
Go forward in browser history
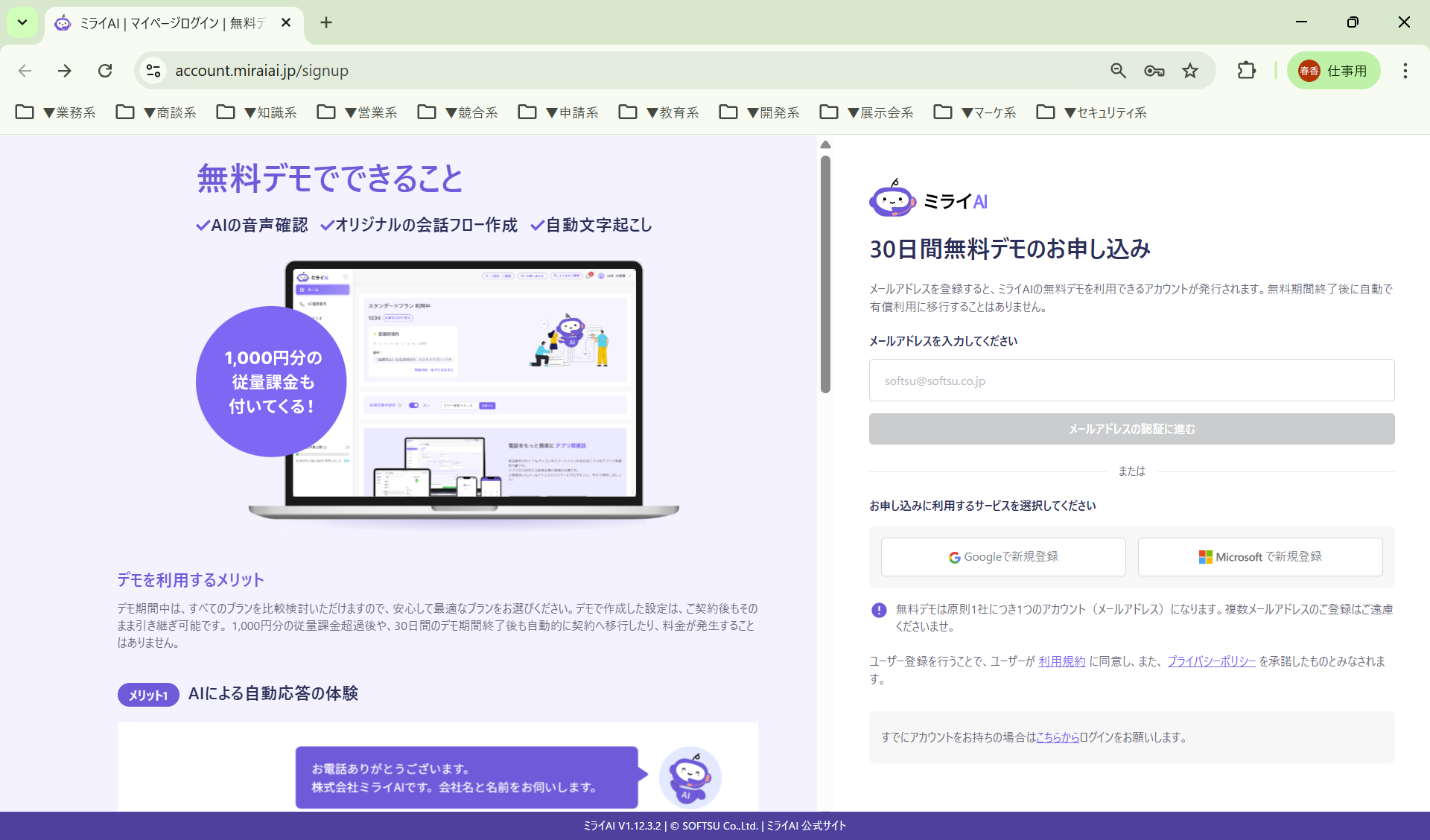[65, 71]
